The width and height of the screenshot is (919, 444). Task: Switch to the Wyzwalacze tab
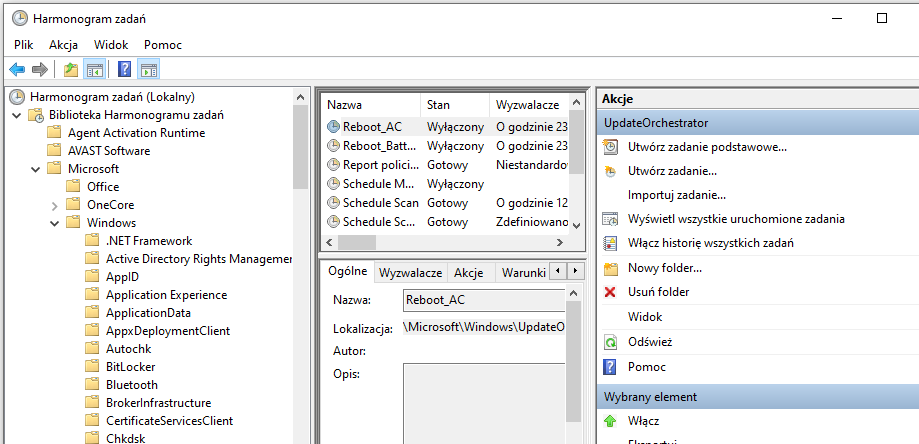[410, 272]
